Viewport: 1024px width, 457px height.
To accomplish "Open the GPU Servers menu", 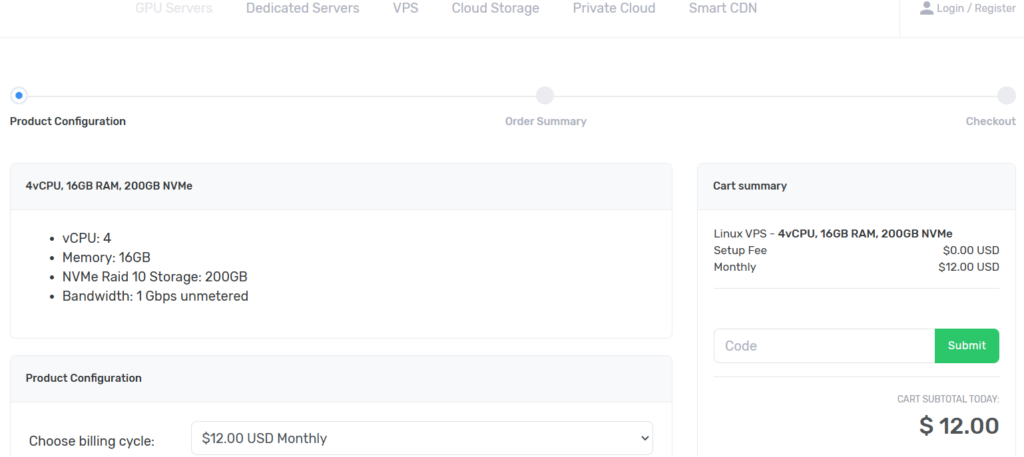I will (174, 8).
